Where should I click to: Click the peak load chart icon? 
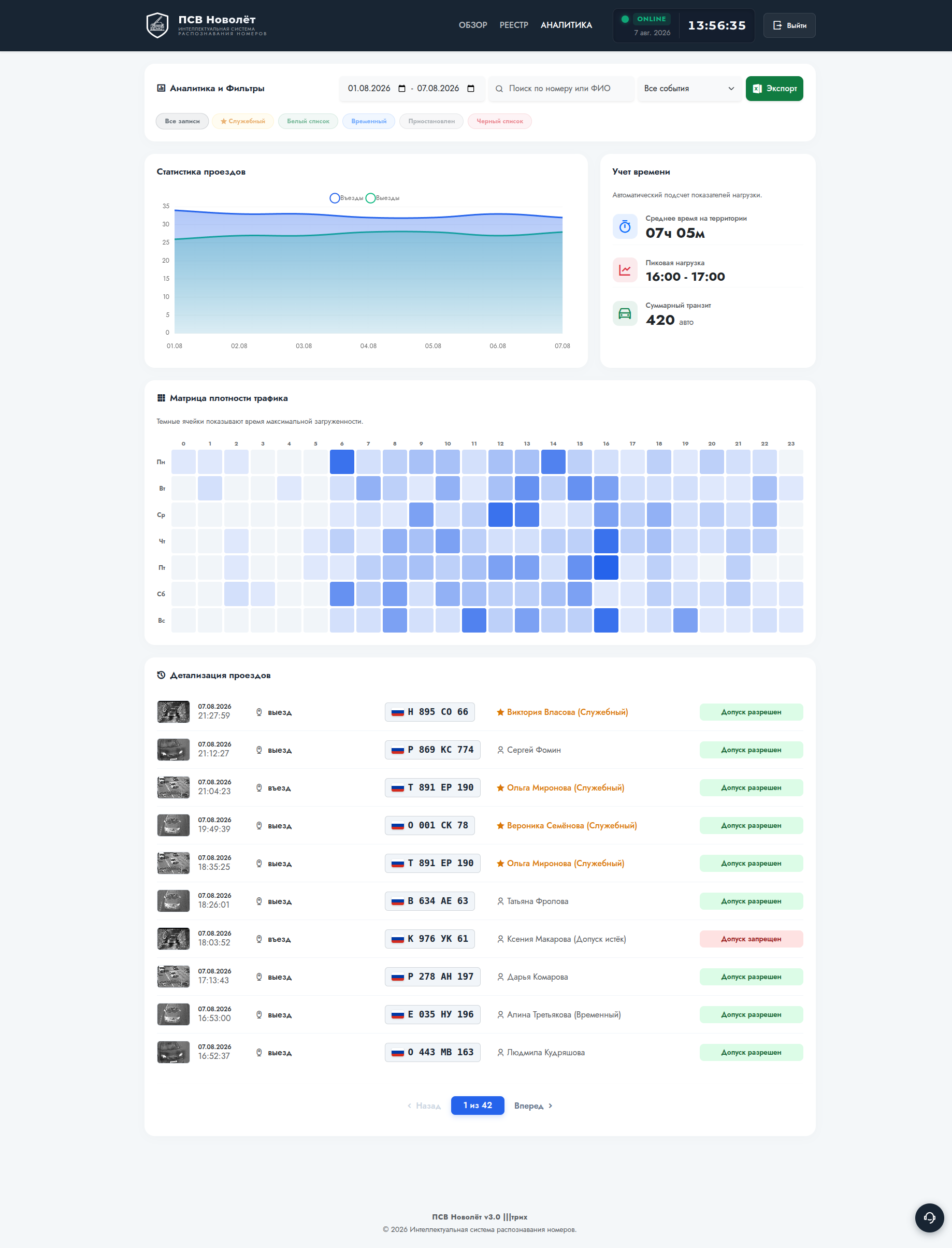625,270
